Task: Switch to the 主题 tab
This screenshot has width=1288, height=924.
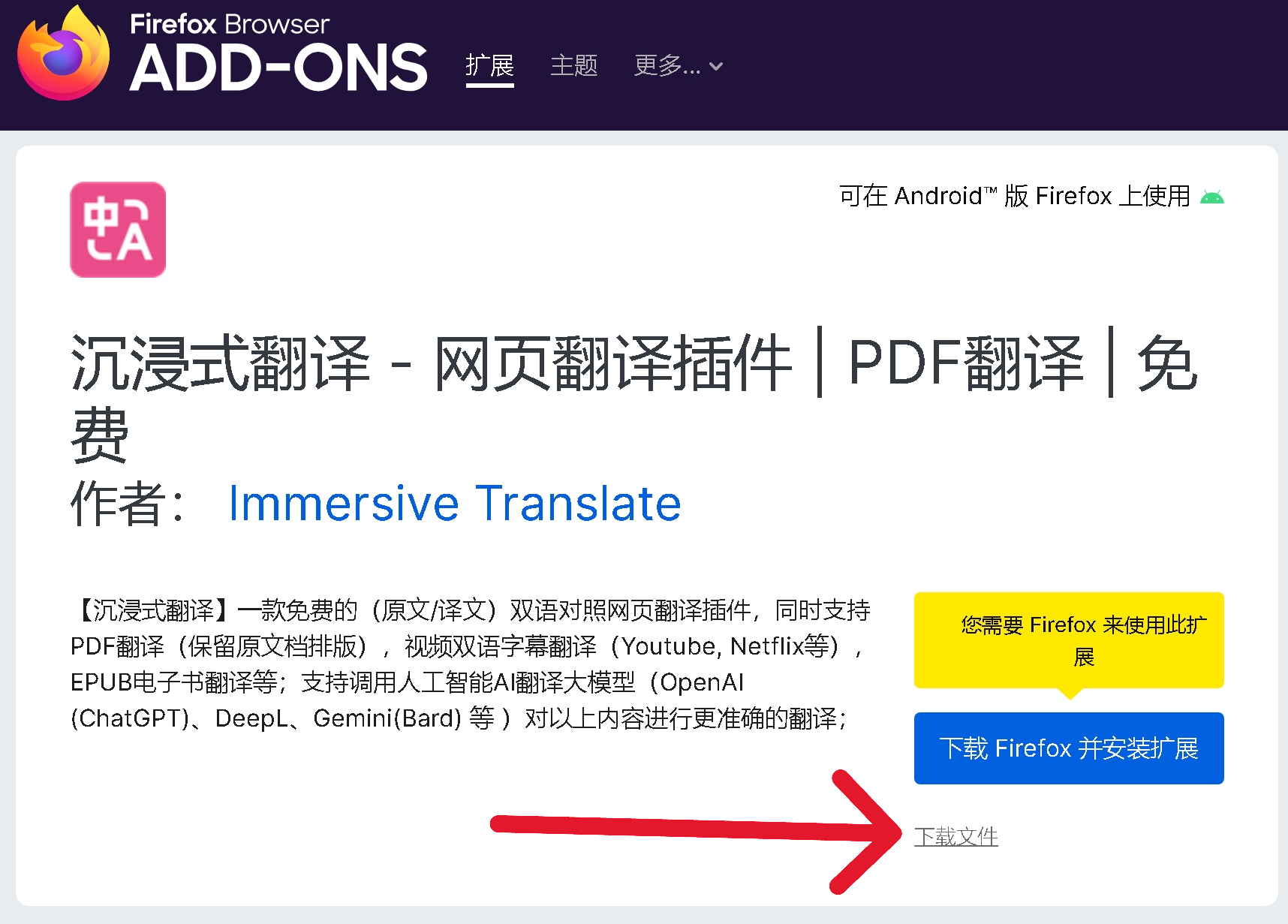Action: 574,66
